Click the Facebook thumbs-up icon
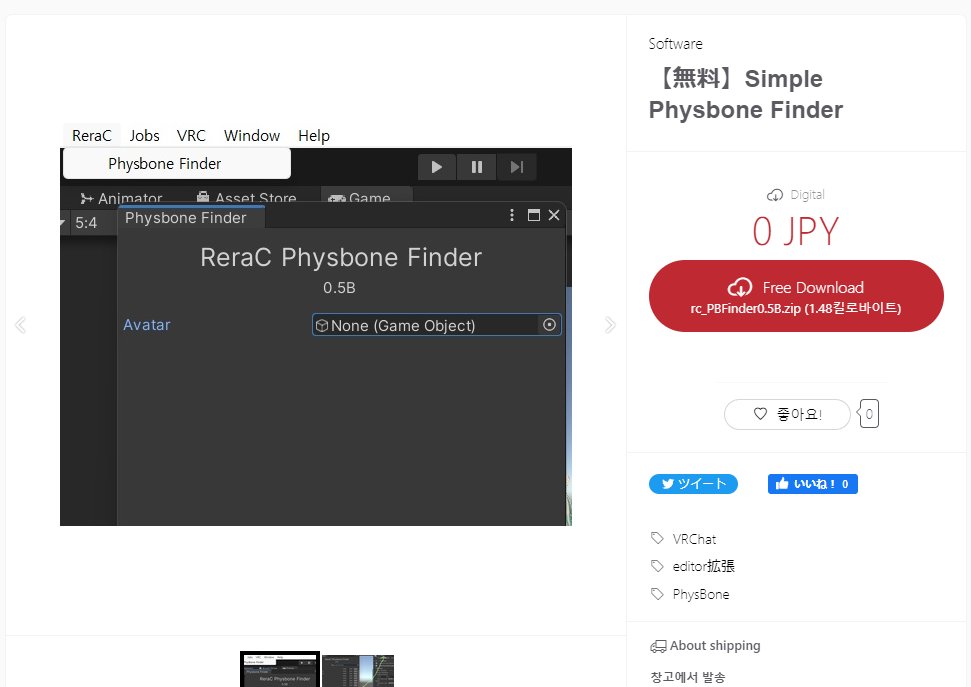This screenshot has width=971, height=687. pyautogui.click(x=782, y=483)
